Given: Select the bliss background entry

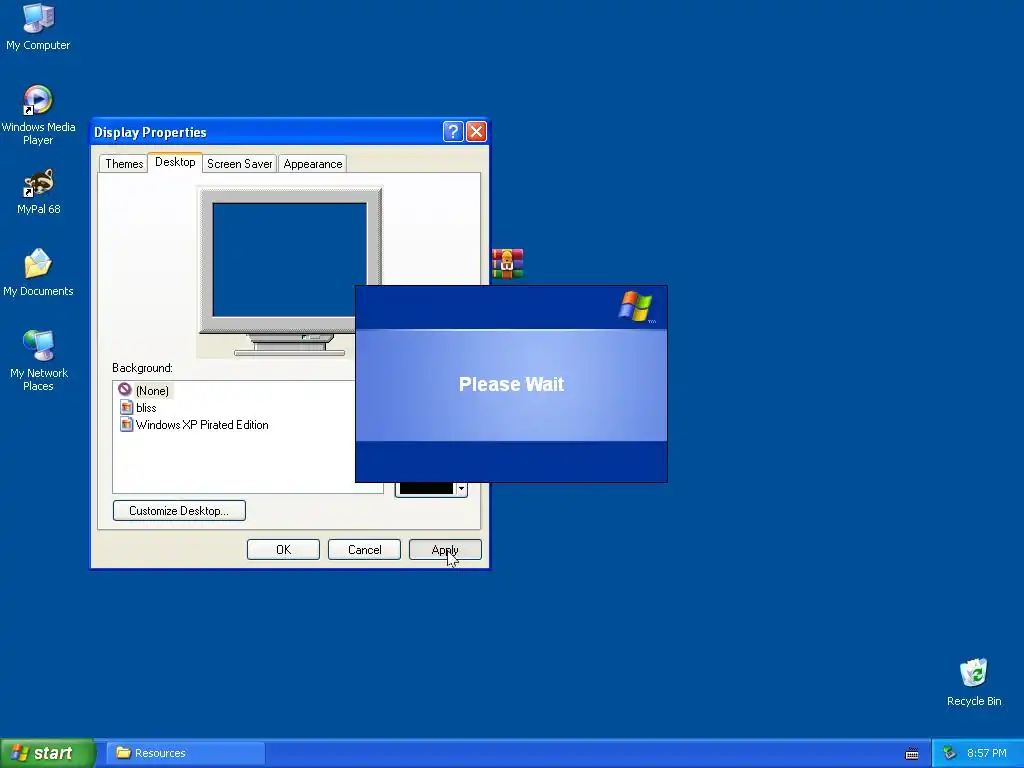Looking at the screenshot, I should click(x=146, y=408).
